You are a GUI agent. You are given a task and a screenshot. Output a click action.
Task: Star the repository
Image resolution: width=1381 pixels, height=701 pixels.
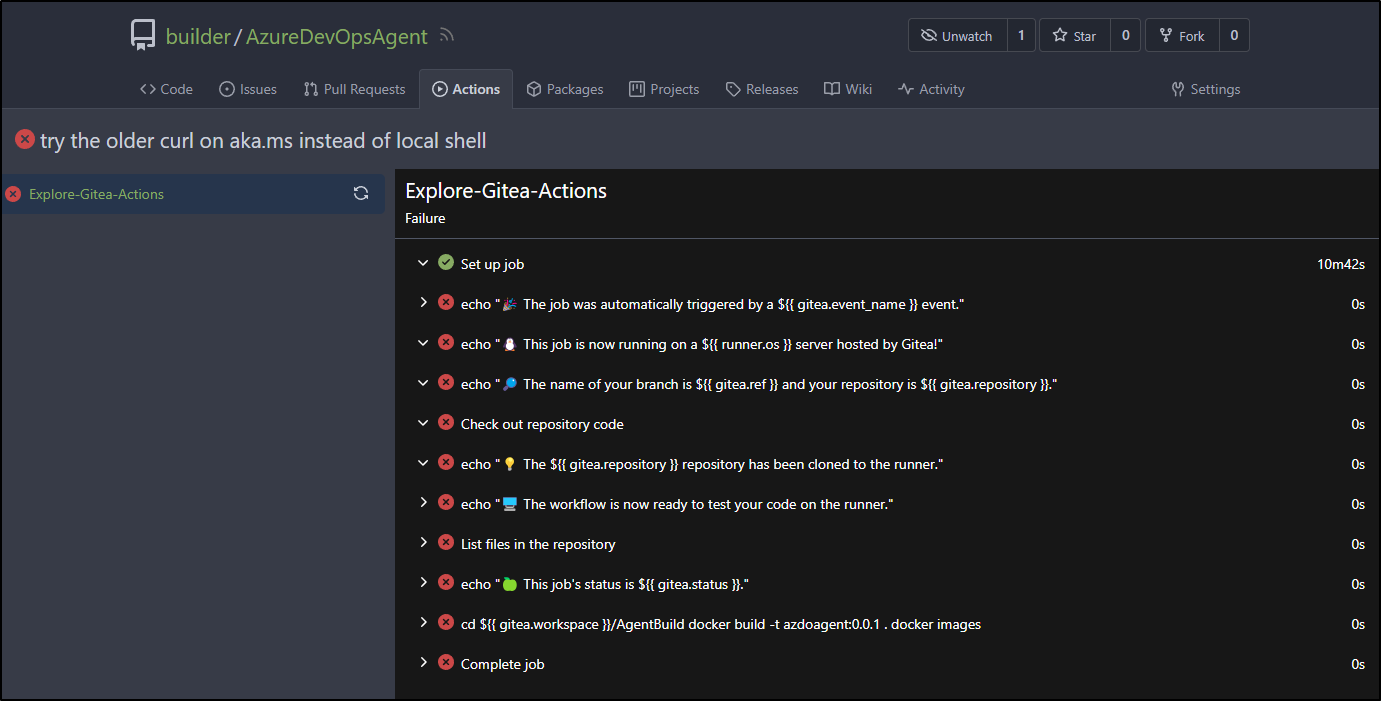[1075, 36]
